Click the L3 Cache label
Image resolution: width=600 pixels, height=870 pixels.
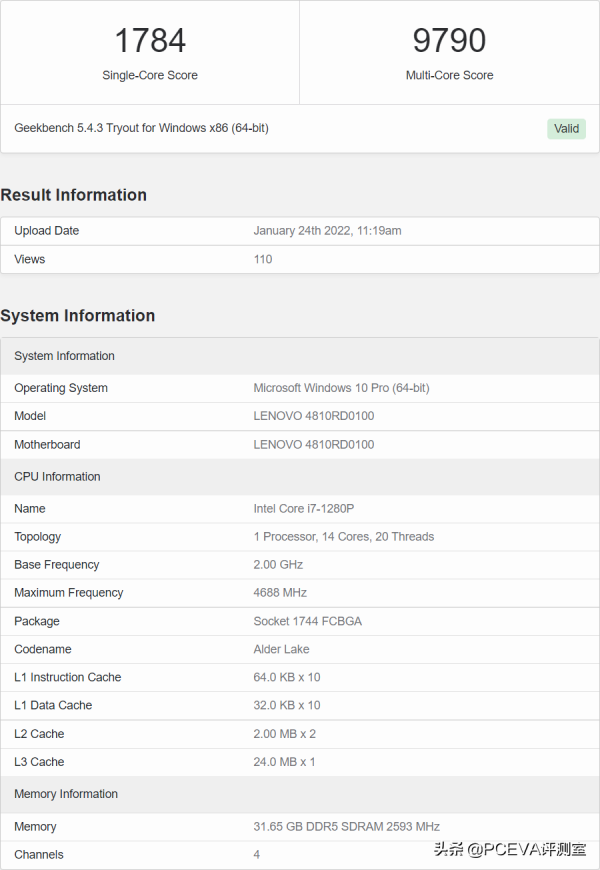click(39, 762)
